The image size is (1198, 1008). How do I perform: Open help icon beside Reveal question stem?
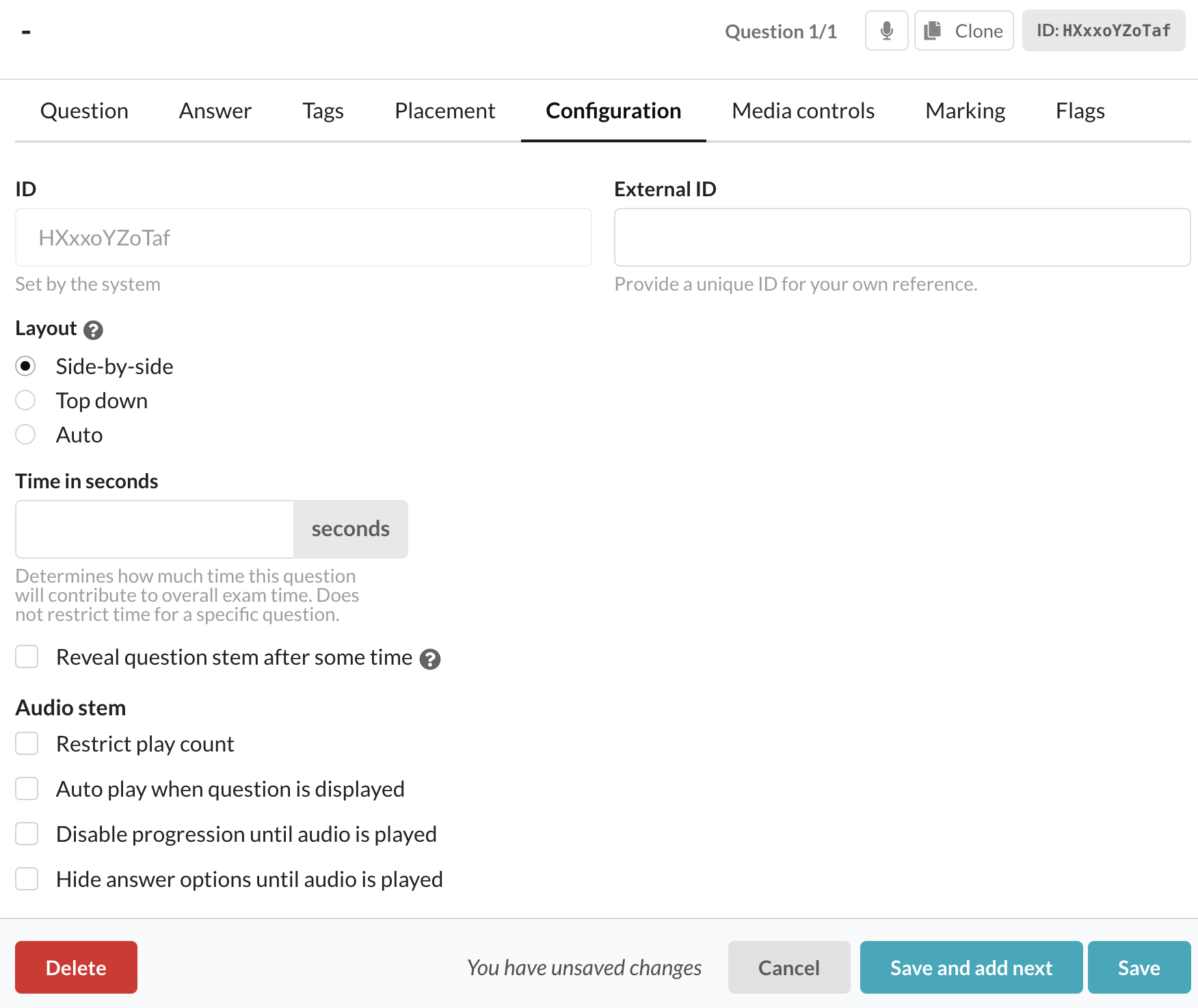tap(429, 659)
